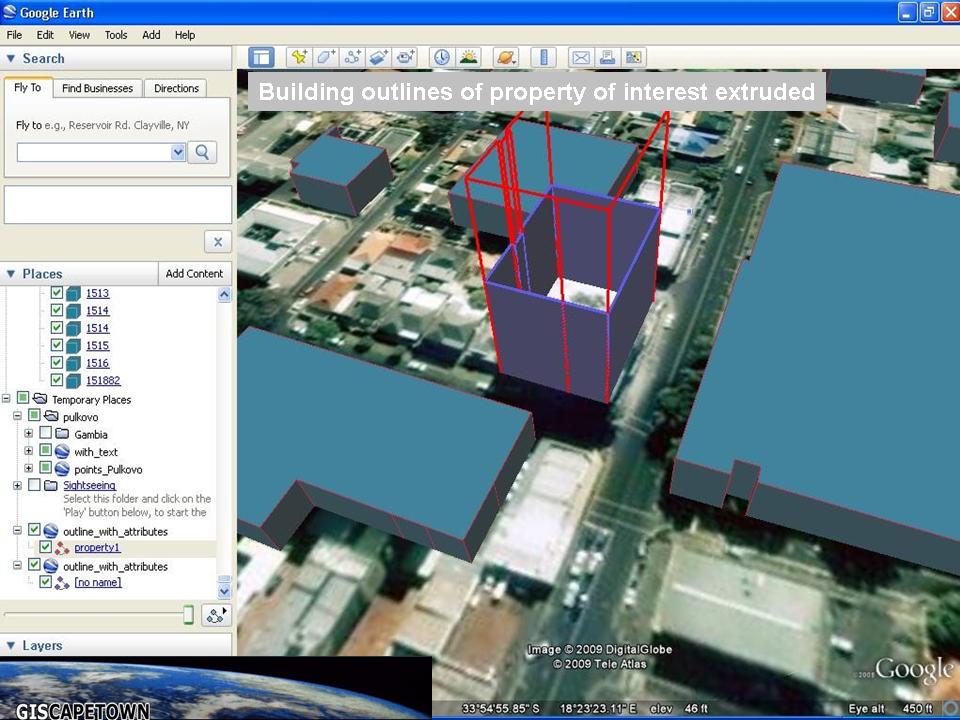Screen dimensions: 960x720
Task: Click the Sightseeing folder icon
Action: click(x=51, y=485)
